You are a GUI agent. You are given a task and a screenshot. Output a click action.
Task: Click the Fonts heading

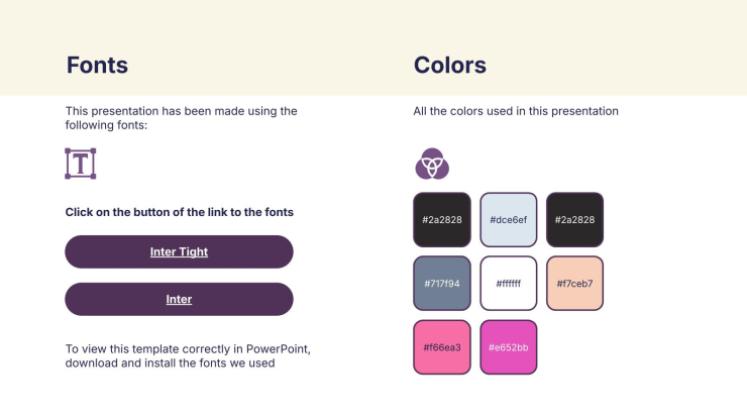[x=97, y=66]
